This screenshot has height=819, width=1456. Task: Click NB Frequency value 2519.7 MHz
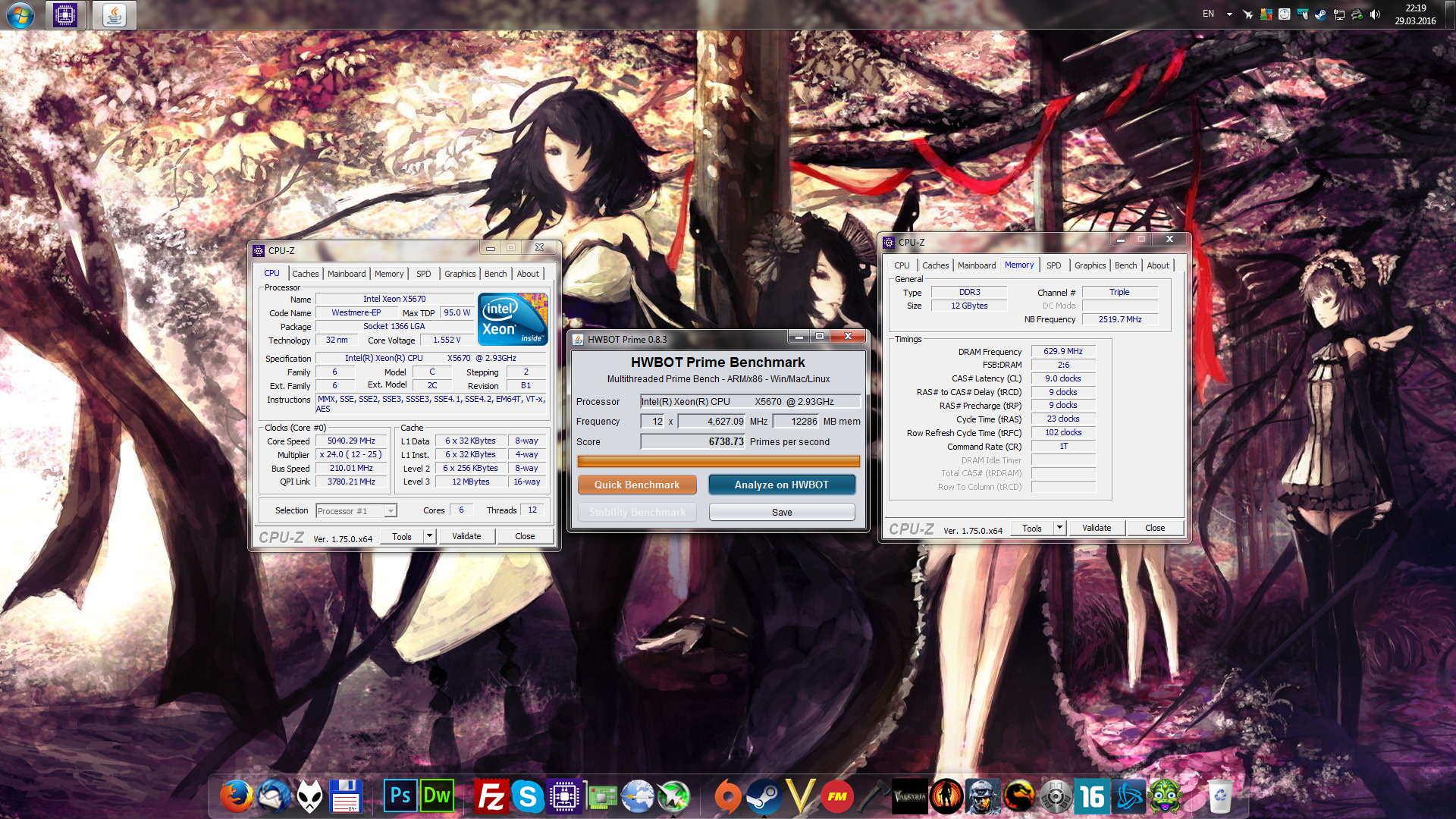click(1120, 319)
